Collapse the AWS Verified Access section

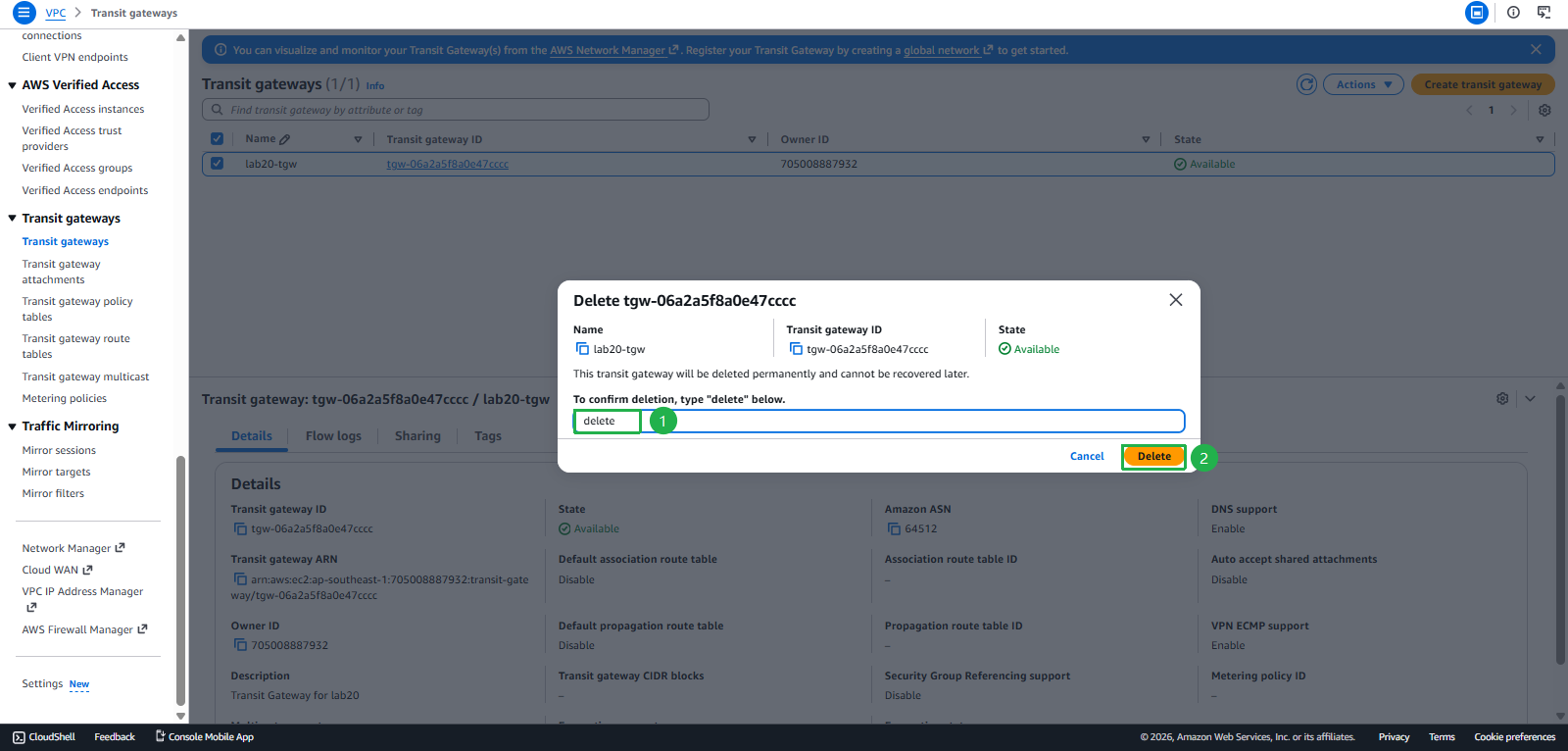point(12,85)
